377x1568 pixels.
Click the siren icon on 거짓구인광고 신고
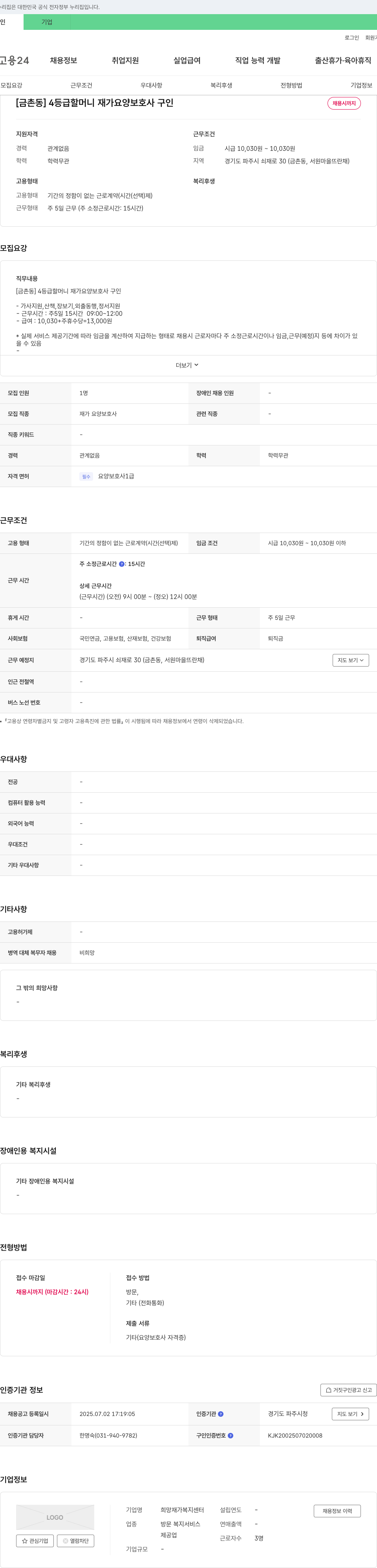coord(329,1390)
